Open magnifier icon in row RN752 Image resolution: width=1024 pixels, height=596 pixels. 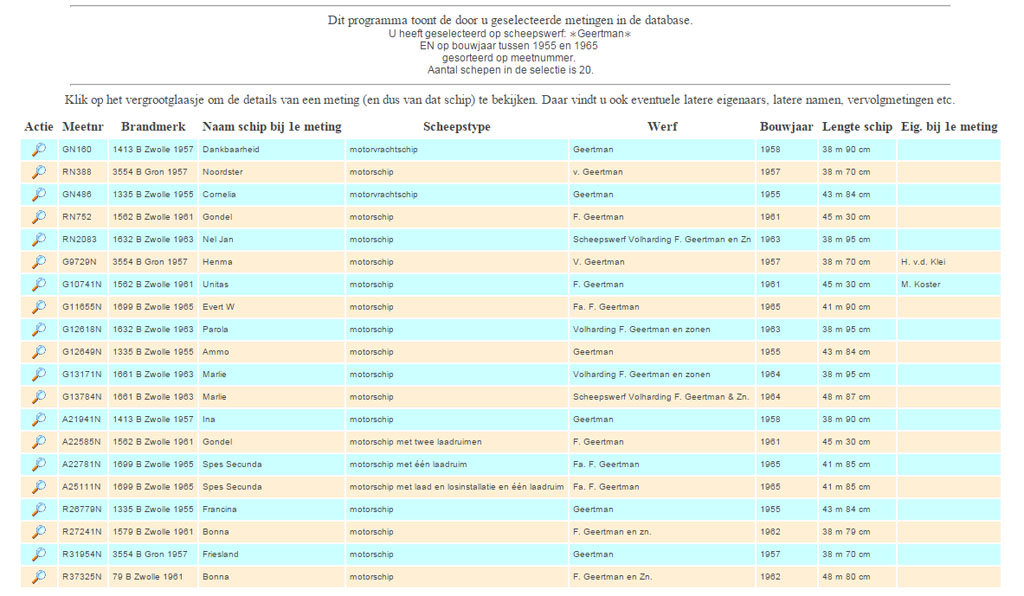click(38, 217)
